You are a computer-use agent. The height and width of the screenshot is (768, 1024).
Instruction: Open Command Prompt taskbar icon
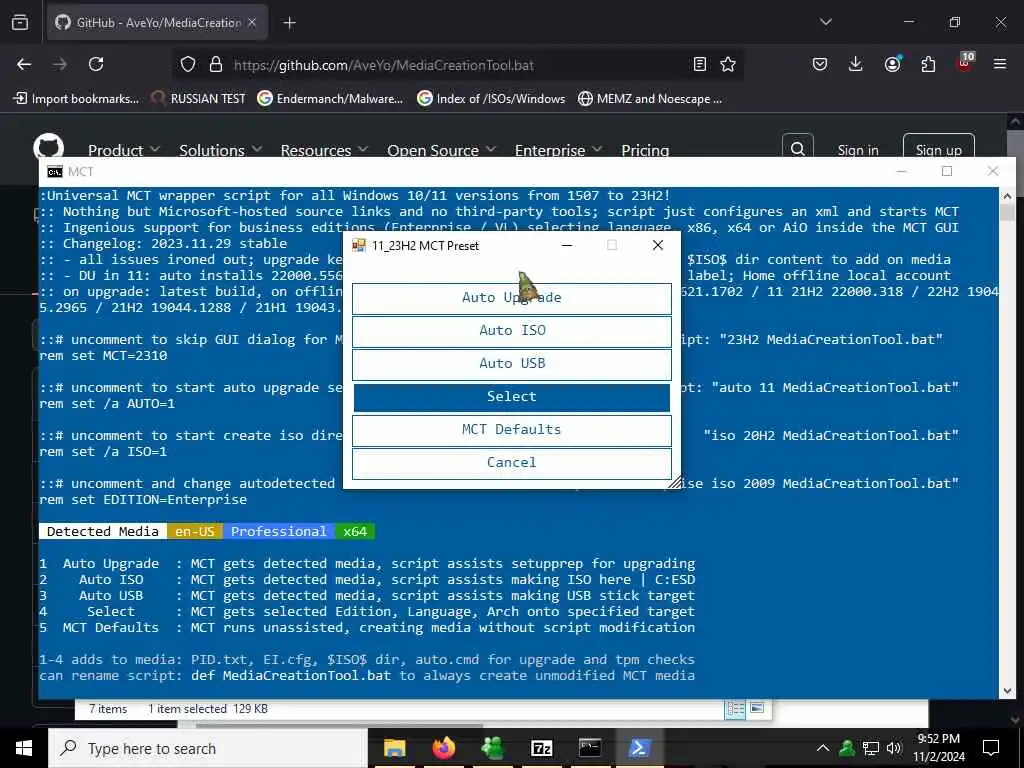pos(590,748)
